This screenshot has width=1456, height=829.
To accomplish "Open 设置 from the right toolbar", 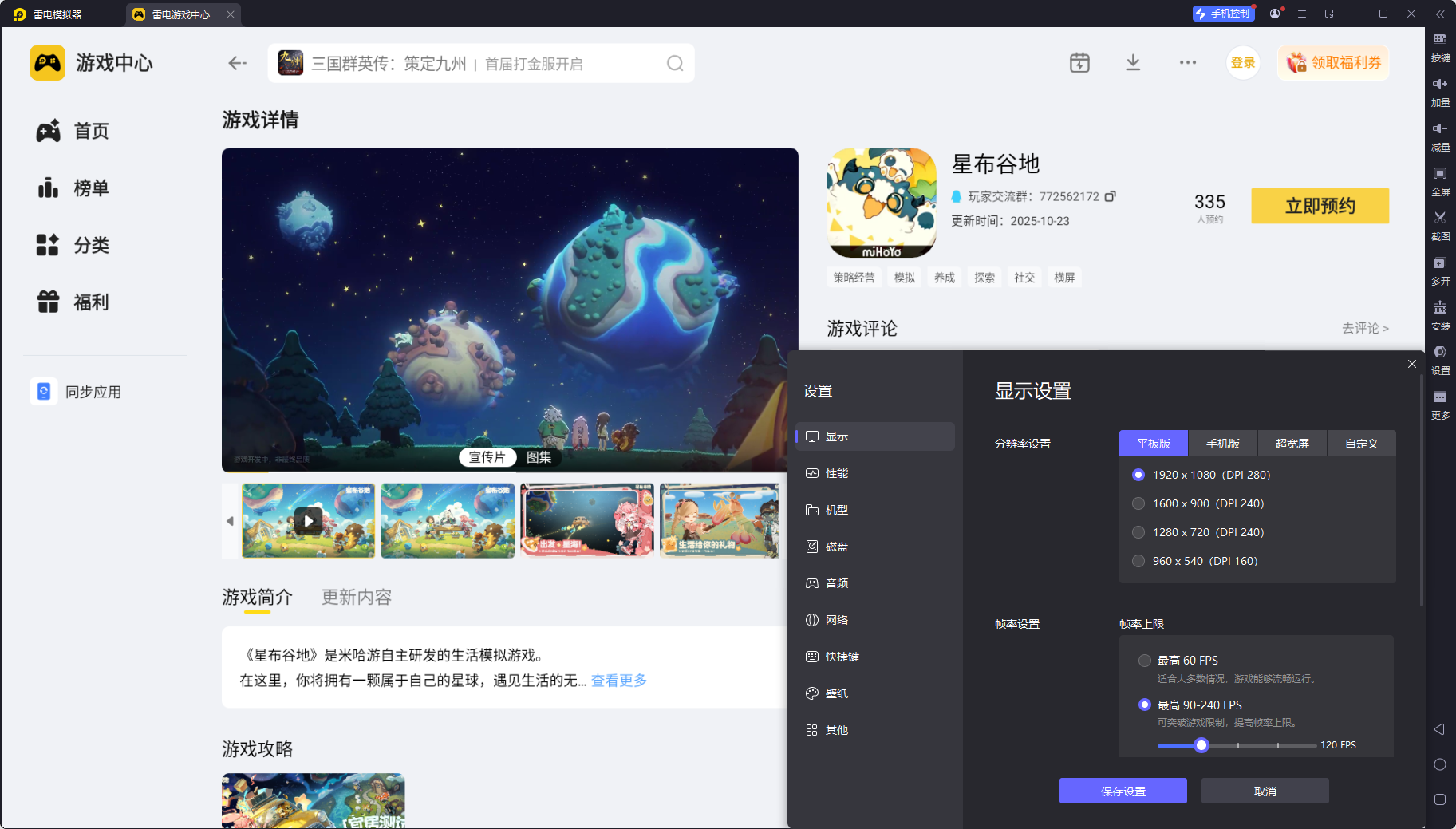I will click(x=1440, y=360).
